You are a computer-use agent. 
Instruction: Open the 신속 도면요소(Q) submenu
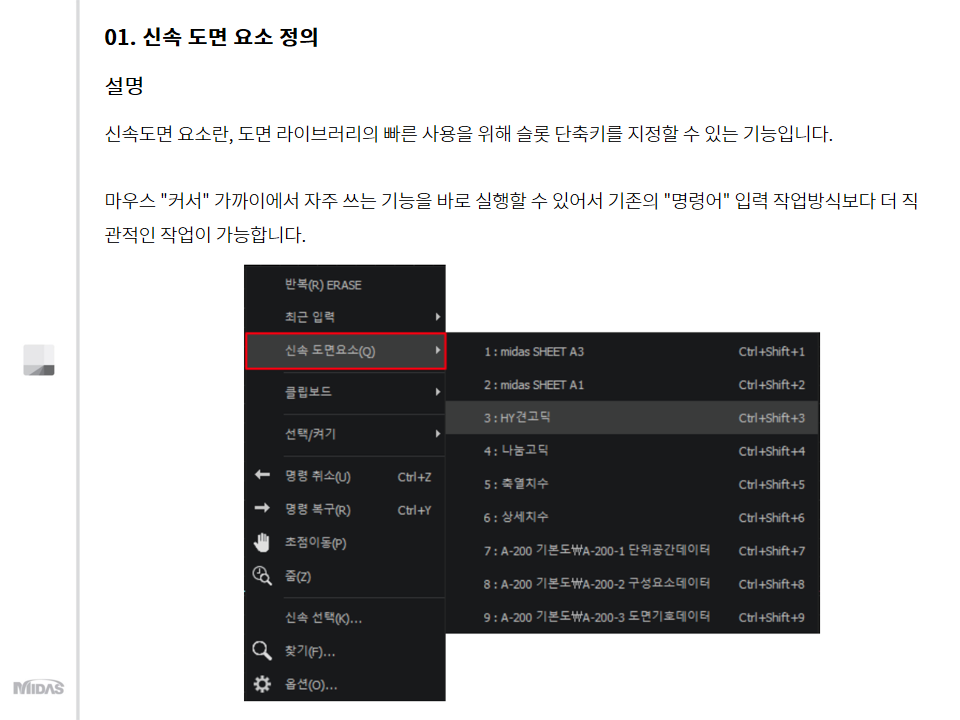(345, 351)
